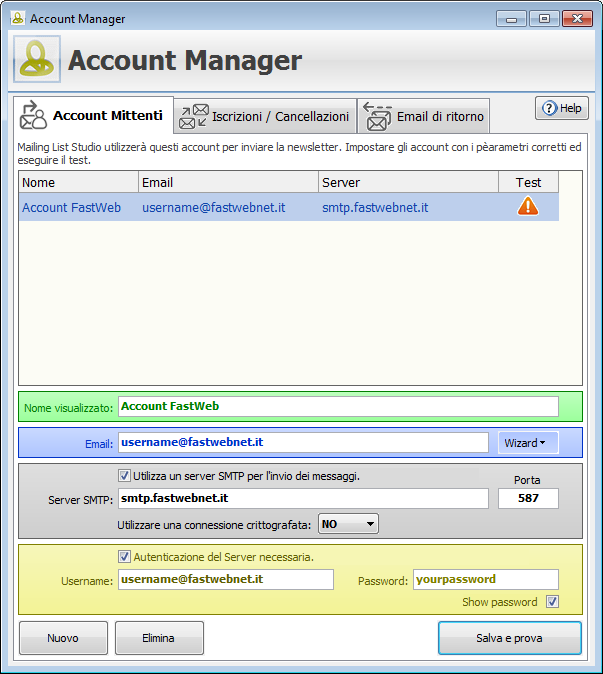Click the Server column header
The width and height of the screenshot is (603, 674).
pos(408,182)
